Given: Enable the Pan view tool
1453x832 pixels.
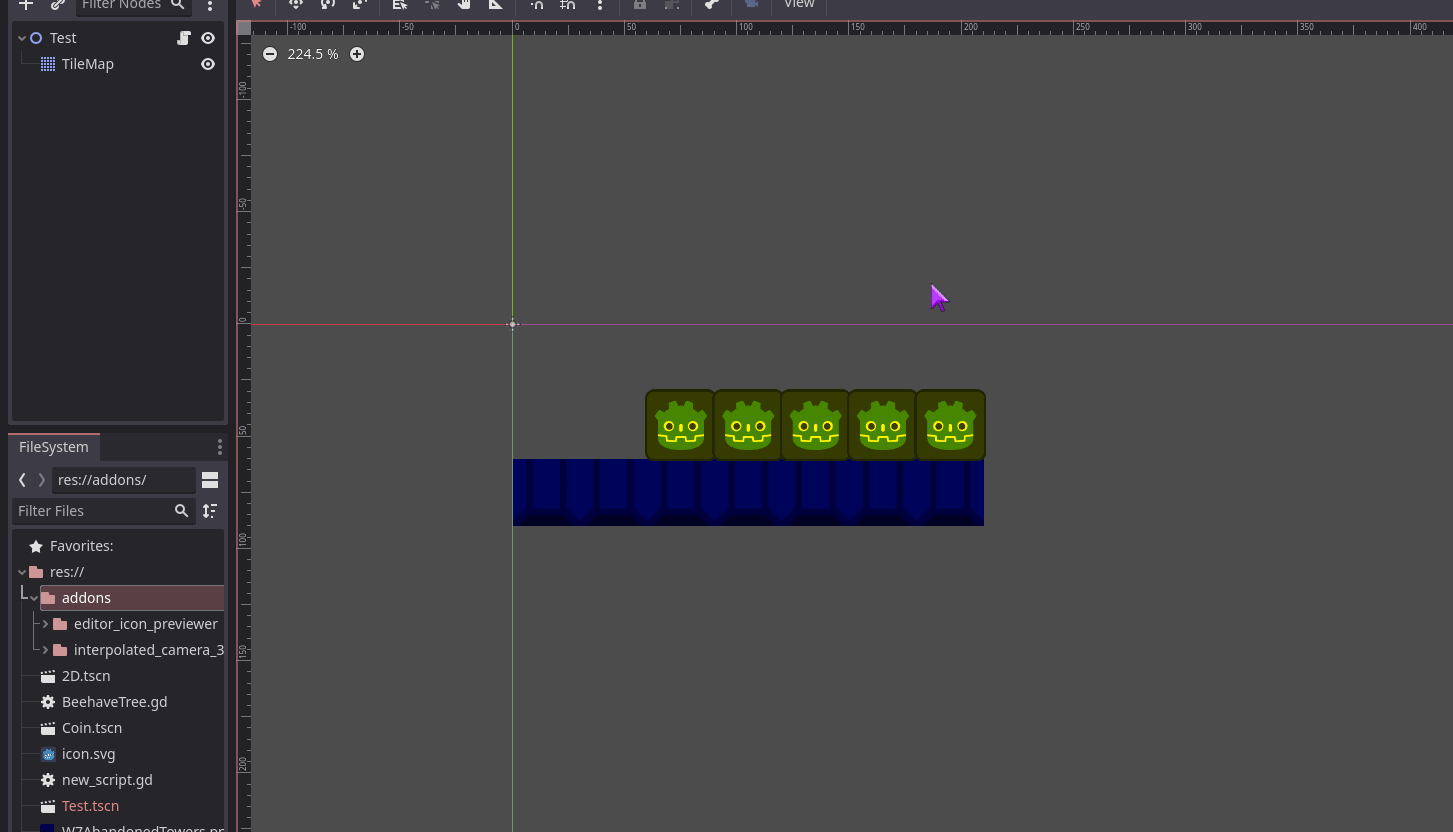Looking at the screenshot, I should (463, 5).
